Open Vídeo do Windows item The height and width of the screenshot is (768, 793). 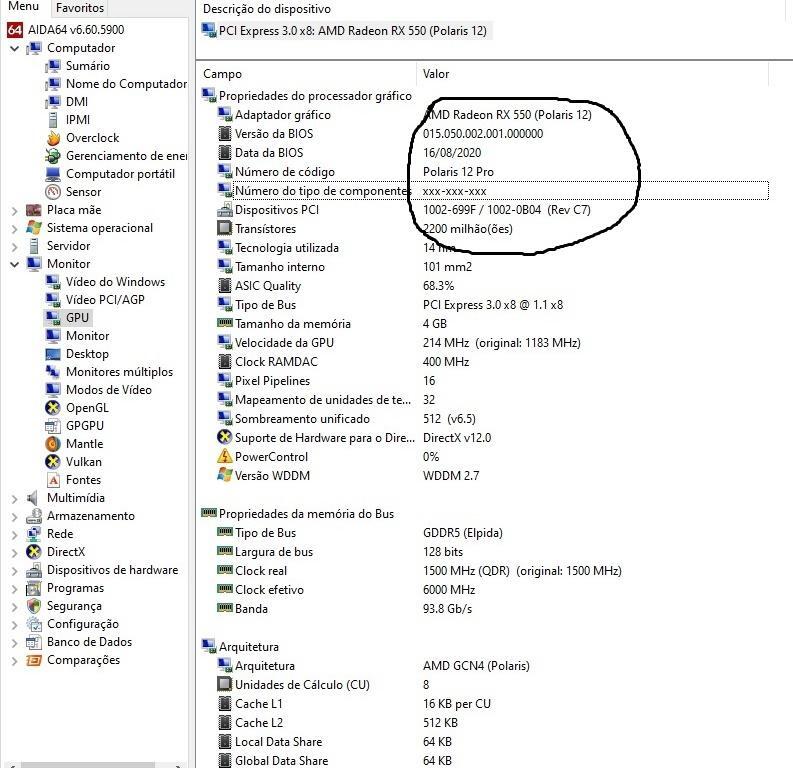(115, 282)
